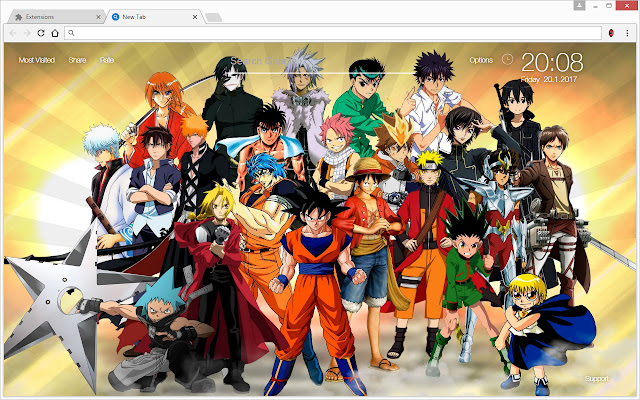
Task: Reload the page with the refresh icon
Action: [41, 33]
